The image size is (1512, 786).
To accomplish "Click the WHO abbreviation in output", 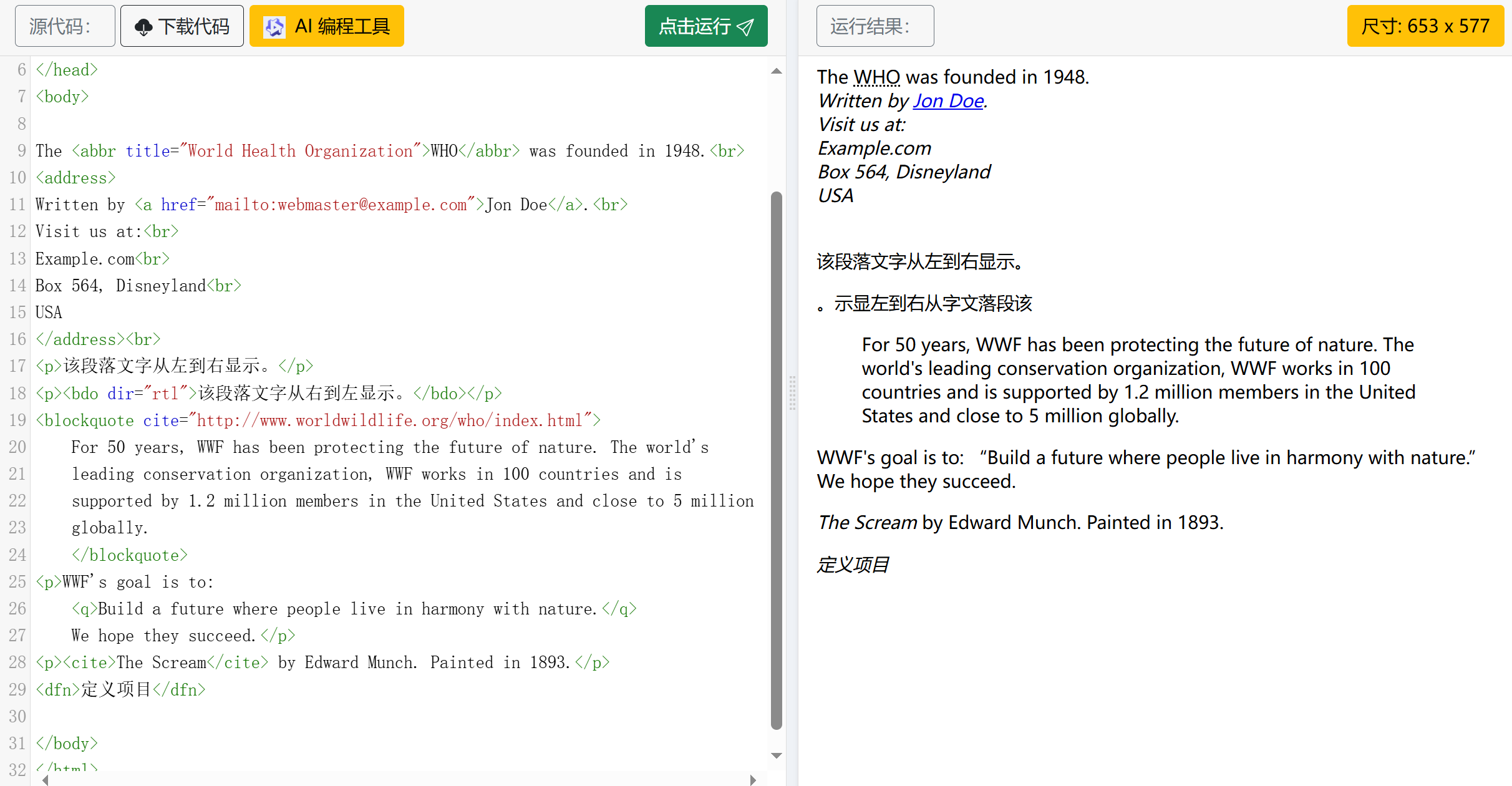I will pos(876,77).
